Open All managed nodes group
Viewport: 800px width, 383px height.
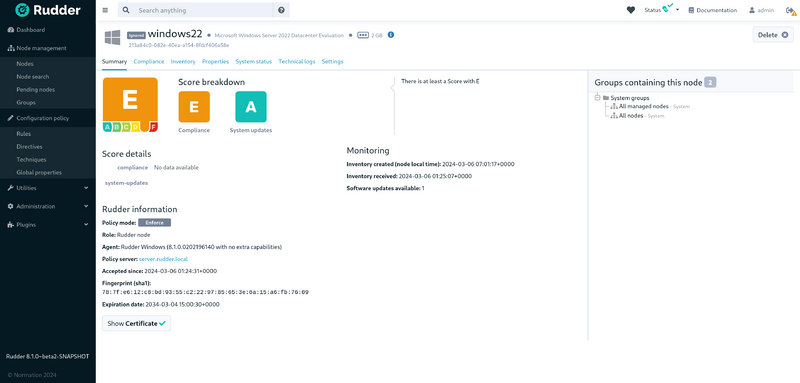pyautogui.click(x=643, y=107)
